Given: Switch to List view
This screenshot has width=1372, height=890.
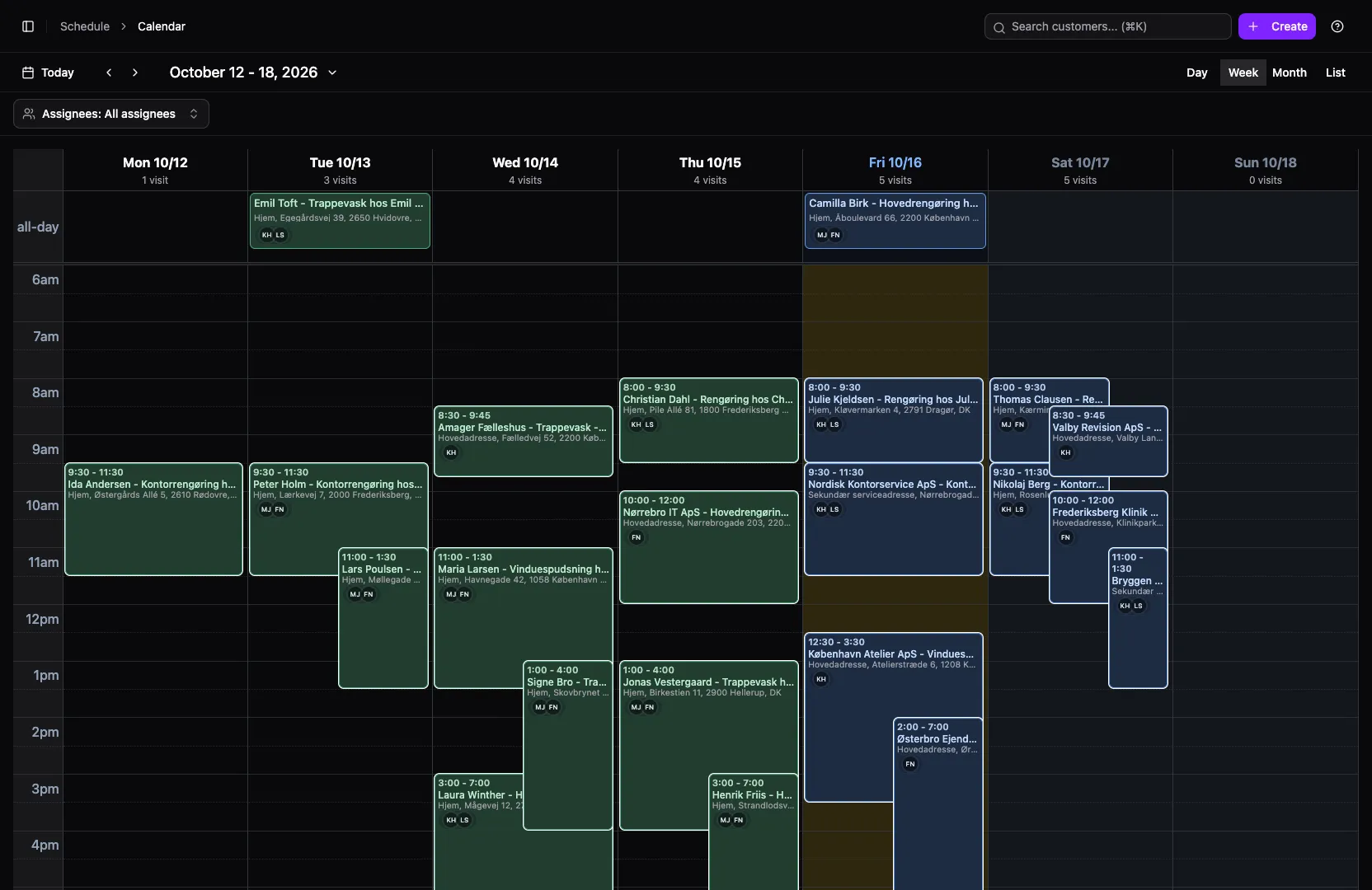Looking at the screenshot, I should [x=1335, y=73].
